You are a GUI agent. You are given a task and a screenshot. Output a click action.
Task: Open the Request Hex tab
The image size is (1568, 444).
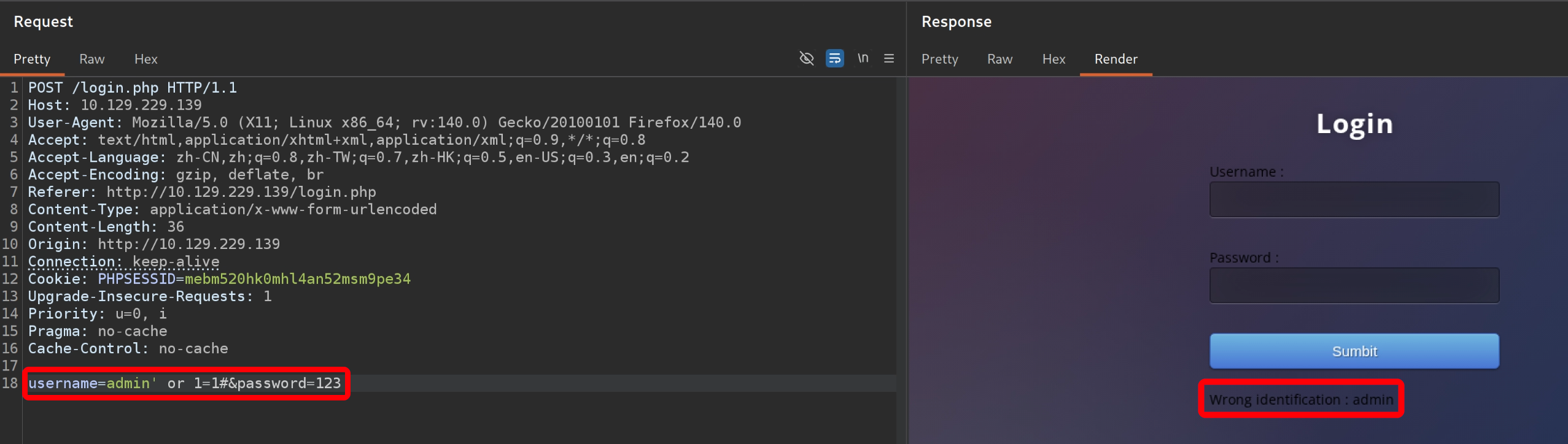[x=146, y=59]
